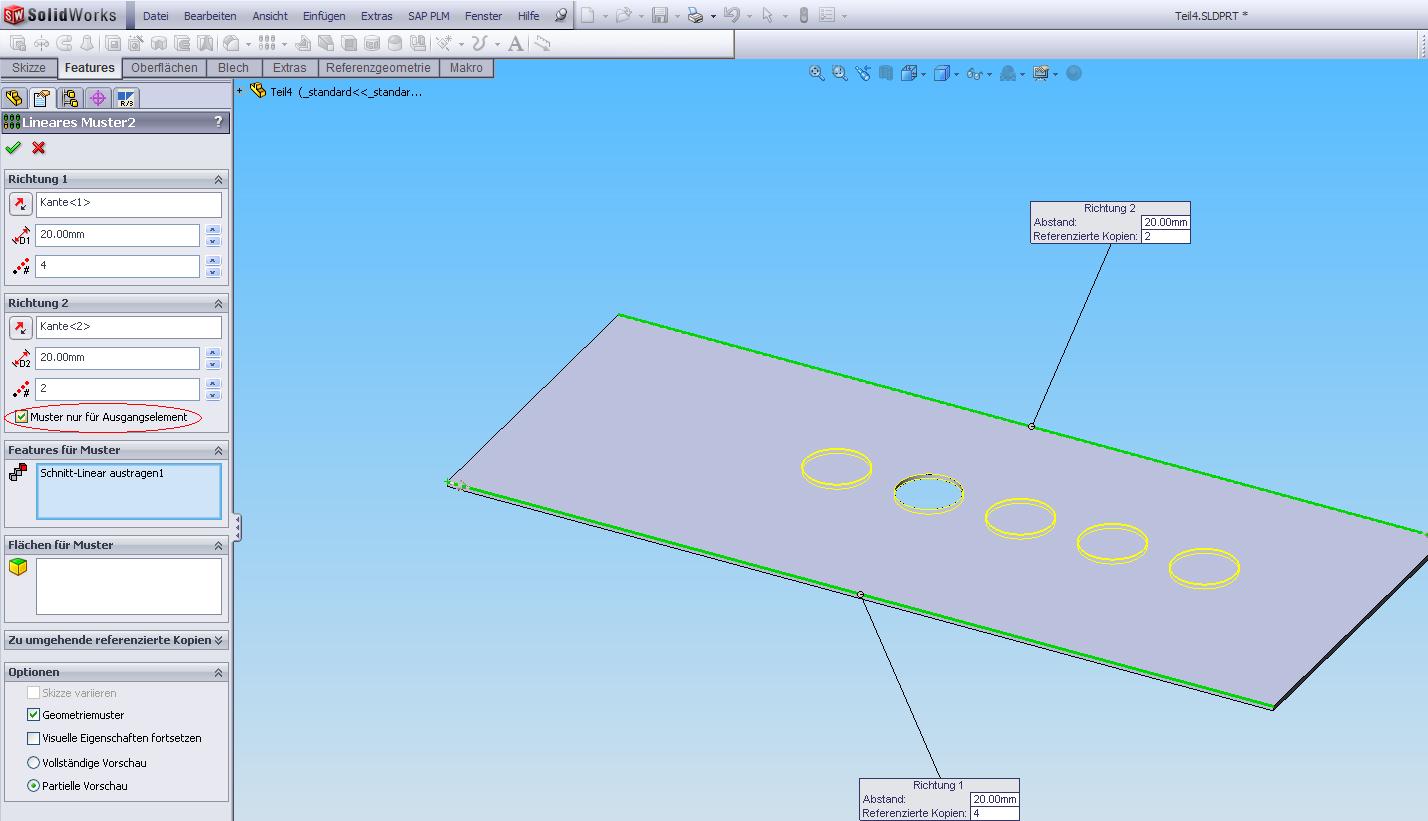Click the Zoom to Area icon
The width and height of the screenshot is (1428, 821).
[840, 73]
